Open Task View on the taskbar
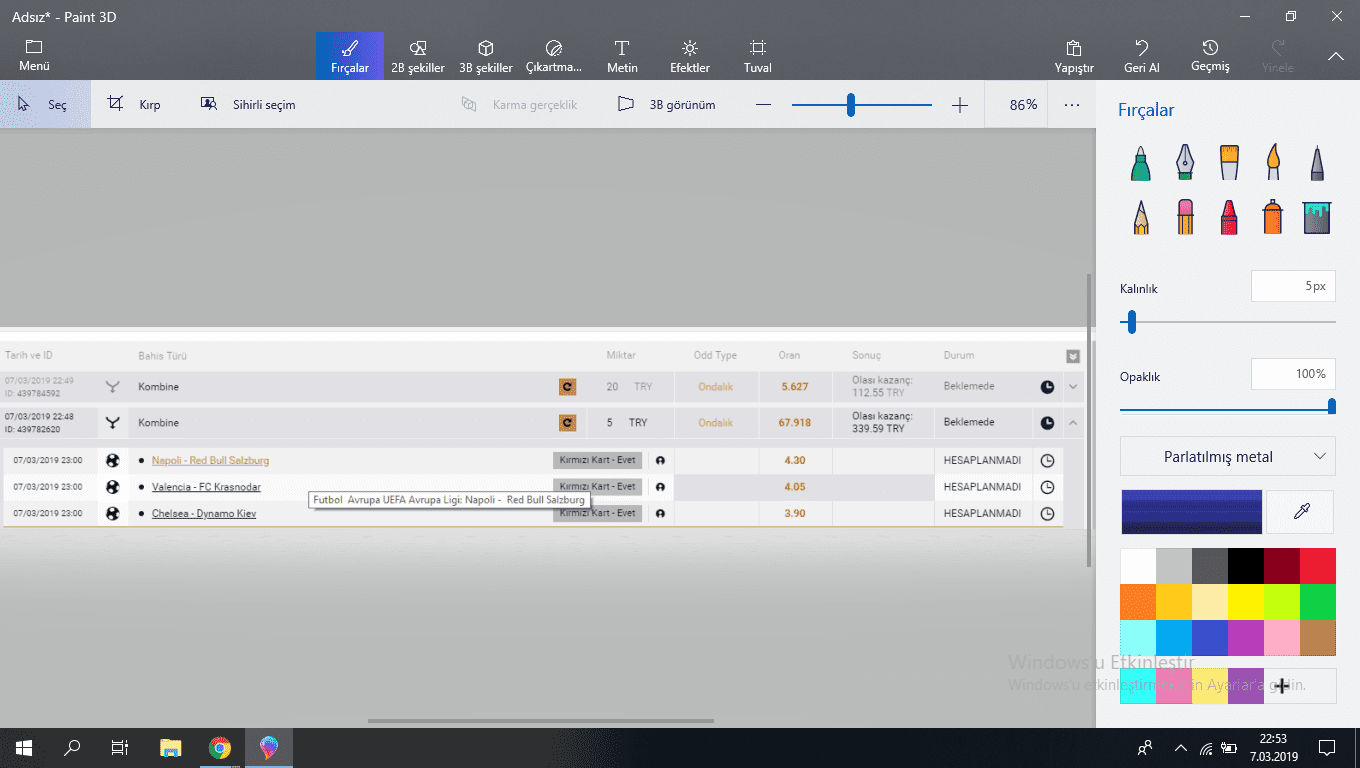The height and width of the screenshot is (768, 1360). coord(120,748)
